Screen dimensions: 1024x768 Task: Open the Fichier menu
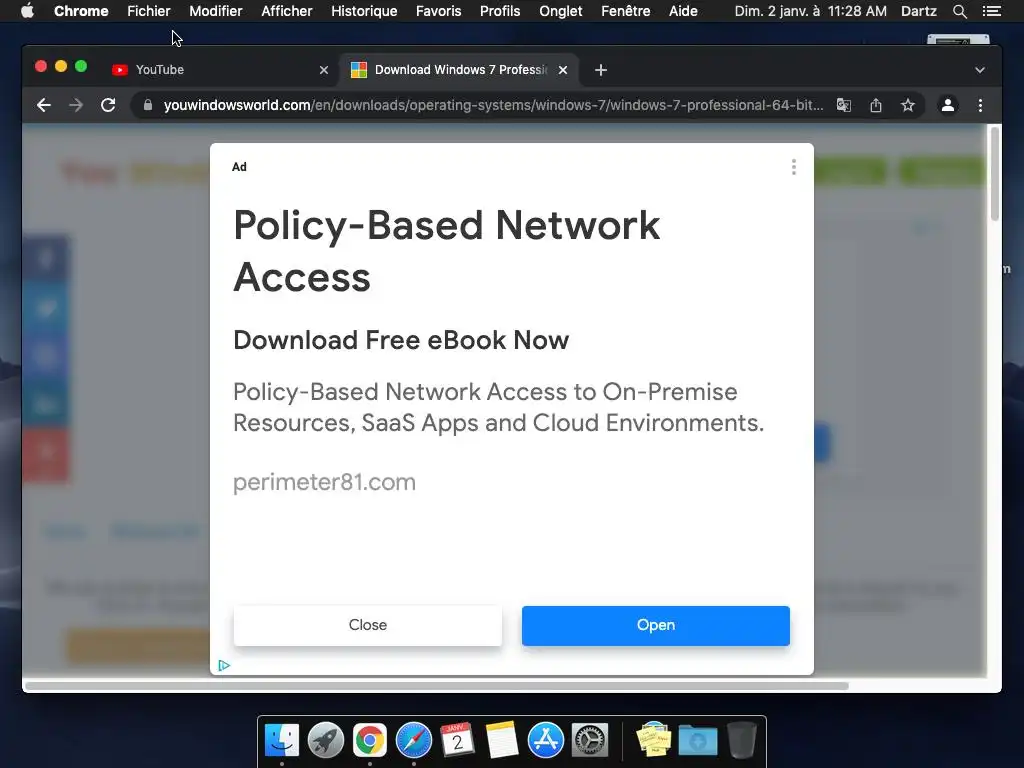click(x=149, y=11)
